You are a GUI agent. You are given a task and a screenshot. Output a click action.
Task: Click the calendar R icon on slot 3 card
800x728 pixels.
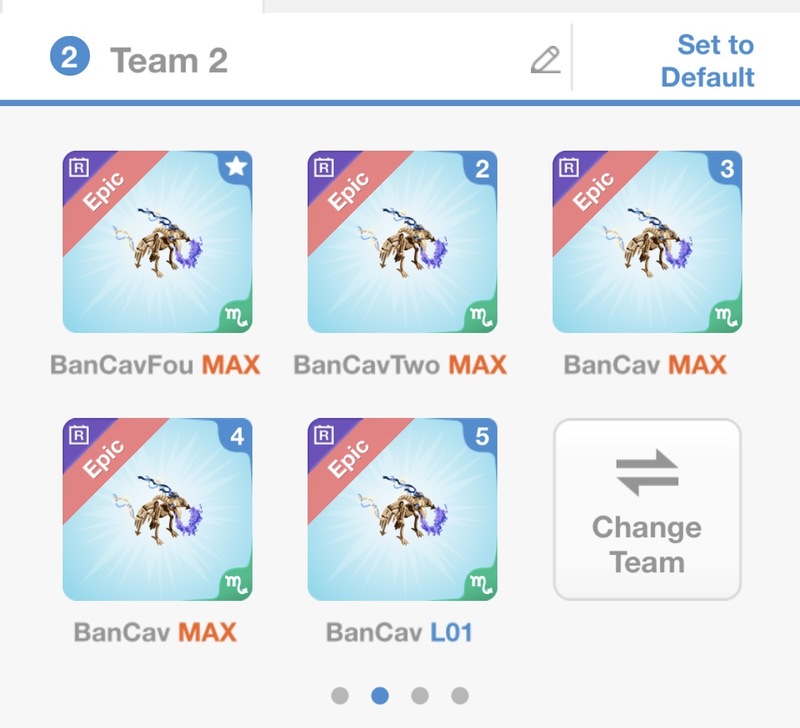569,167
